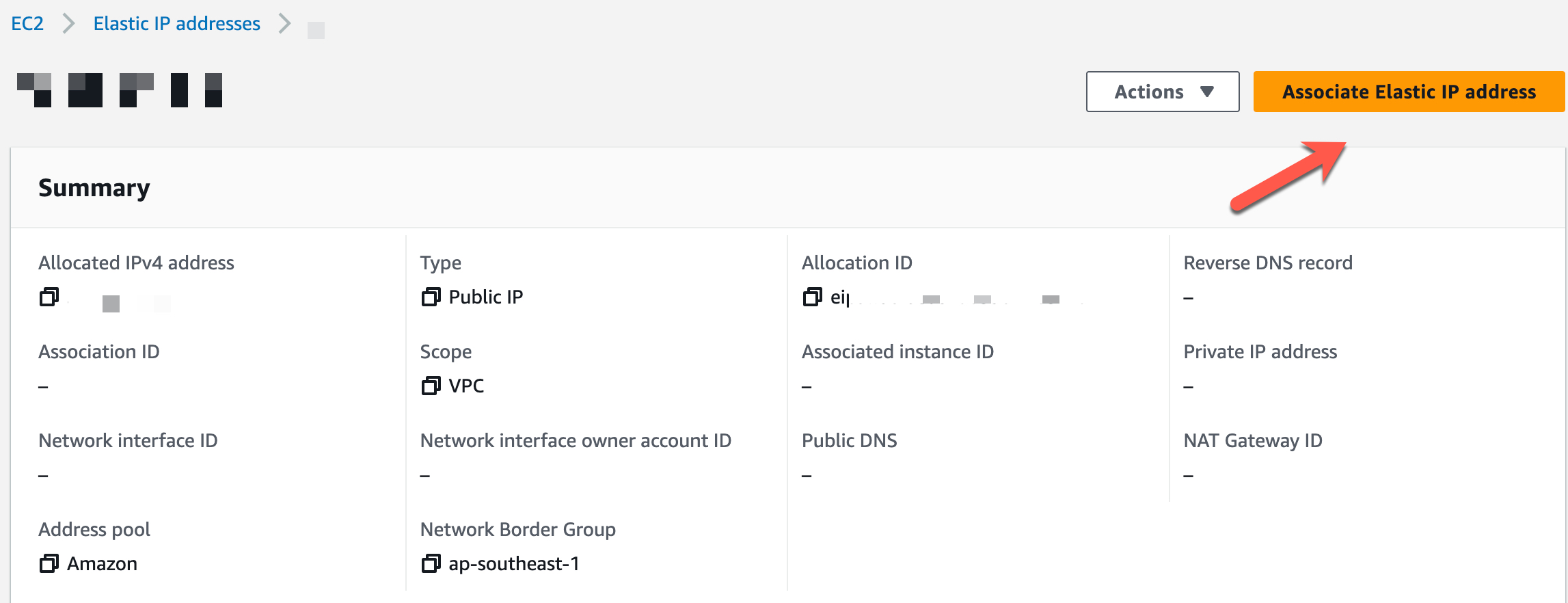
Task: Click the blurred page title
Action: coord(120,90)
